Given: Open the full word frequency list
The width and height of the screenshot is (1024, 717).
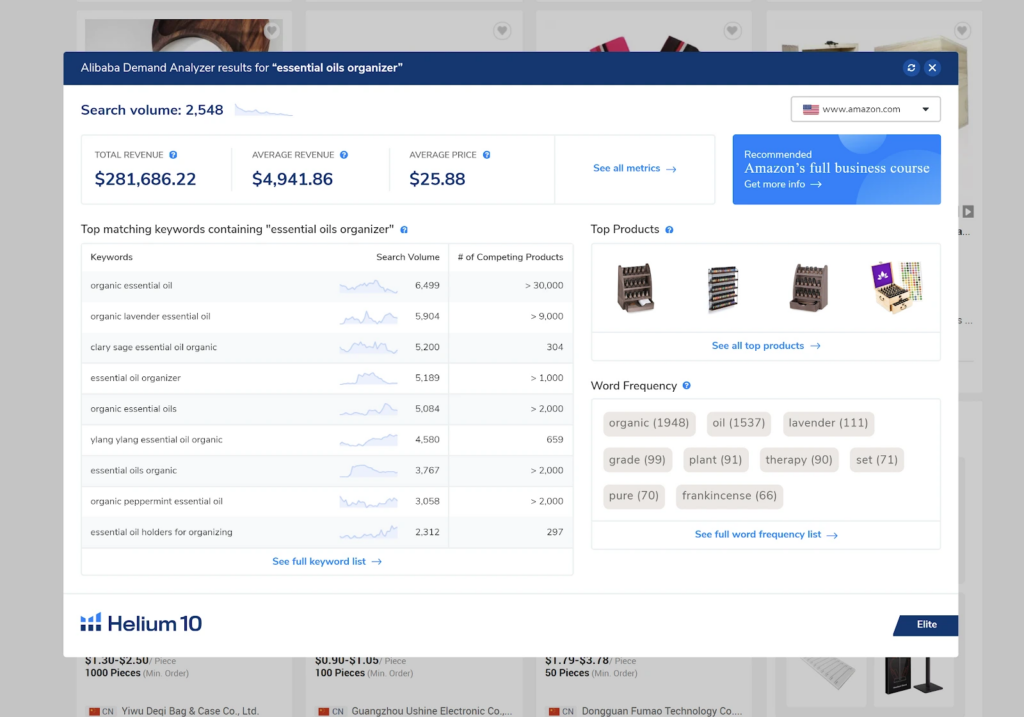Looking at the screenshot, I should [x=766, y=534].
